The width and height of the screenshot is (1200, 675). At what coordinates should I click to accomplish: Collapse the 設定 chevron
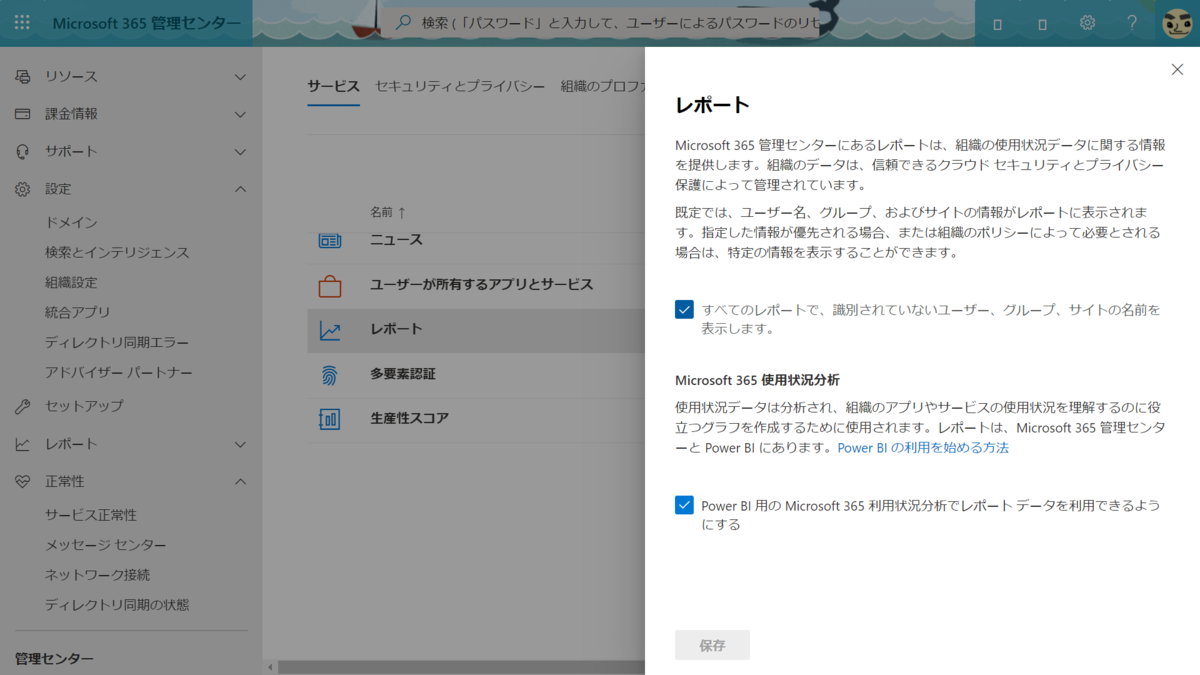click(240, 189)
